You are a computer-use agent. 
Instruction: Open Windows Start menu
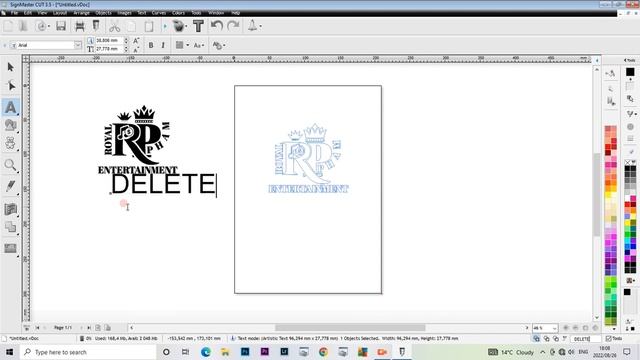coord(9,352)
